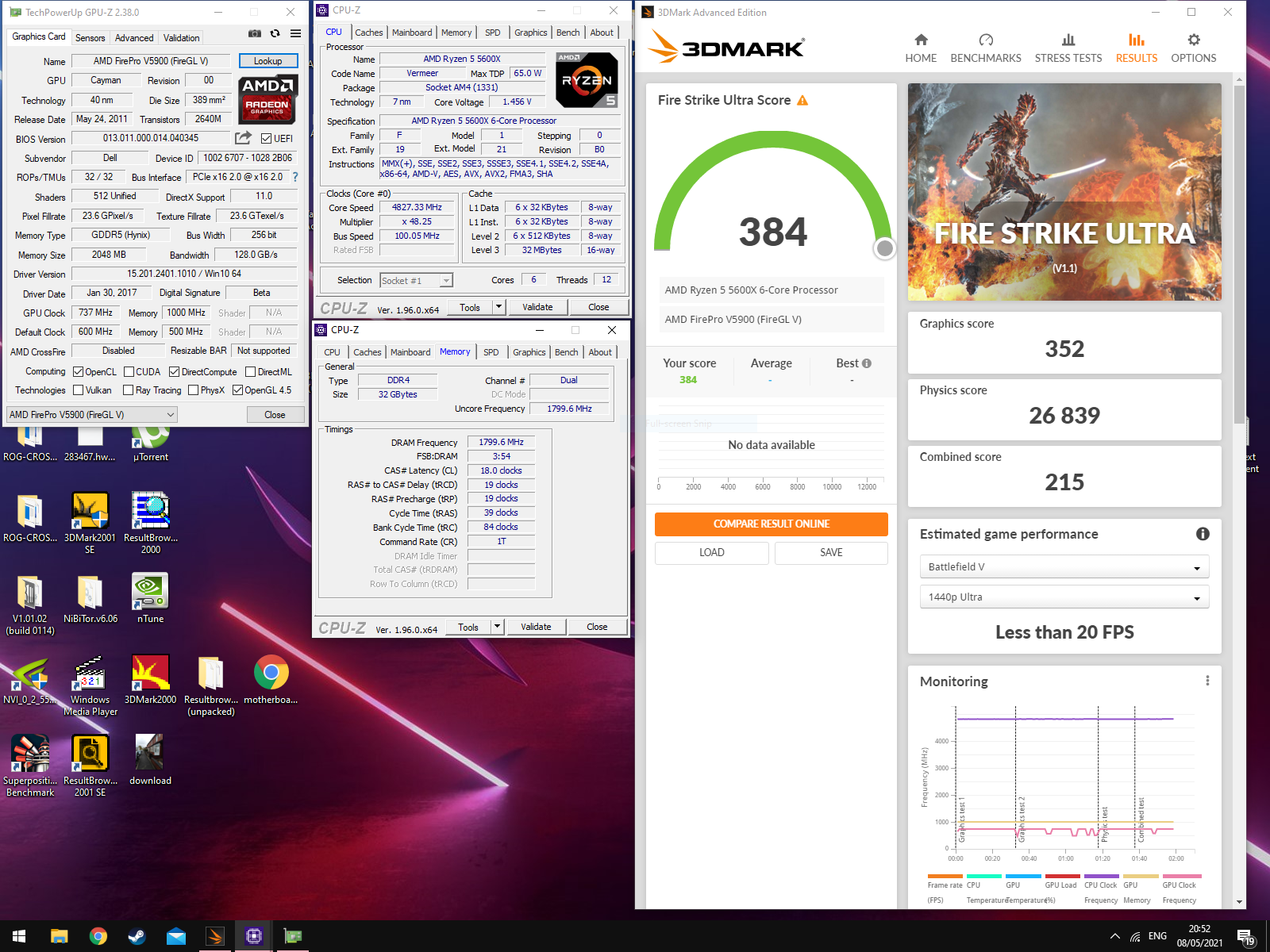Toggle DirectML checkbox
Image resolution: width=1270 pixels, height=952 pixels.
pyautogui.click(x=250, y=371)
